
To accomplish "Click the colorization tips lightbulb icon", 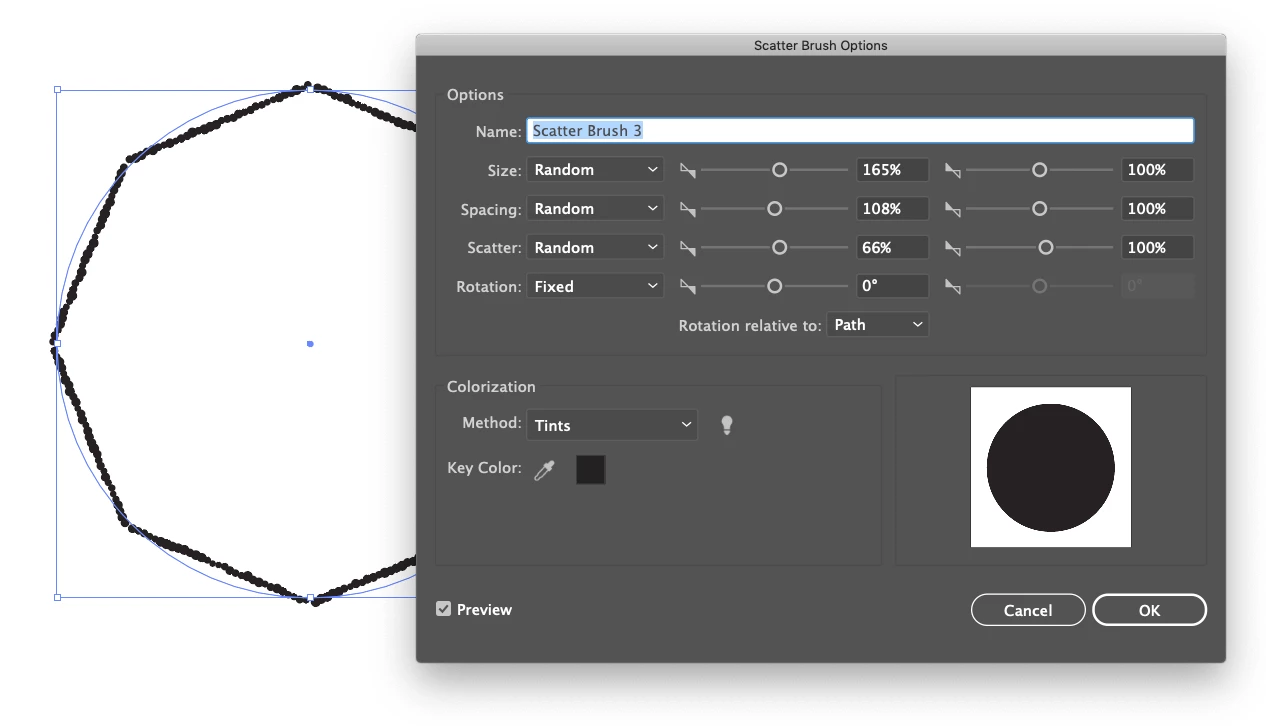I will pyautogui.click(x=727, y=425).
